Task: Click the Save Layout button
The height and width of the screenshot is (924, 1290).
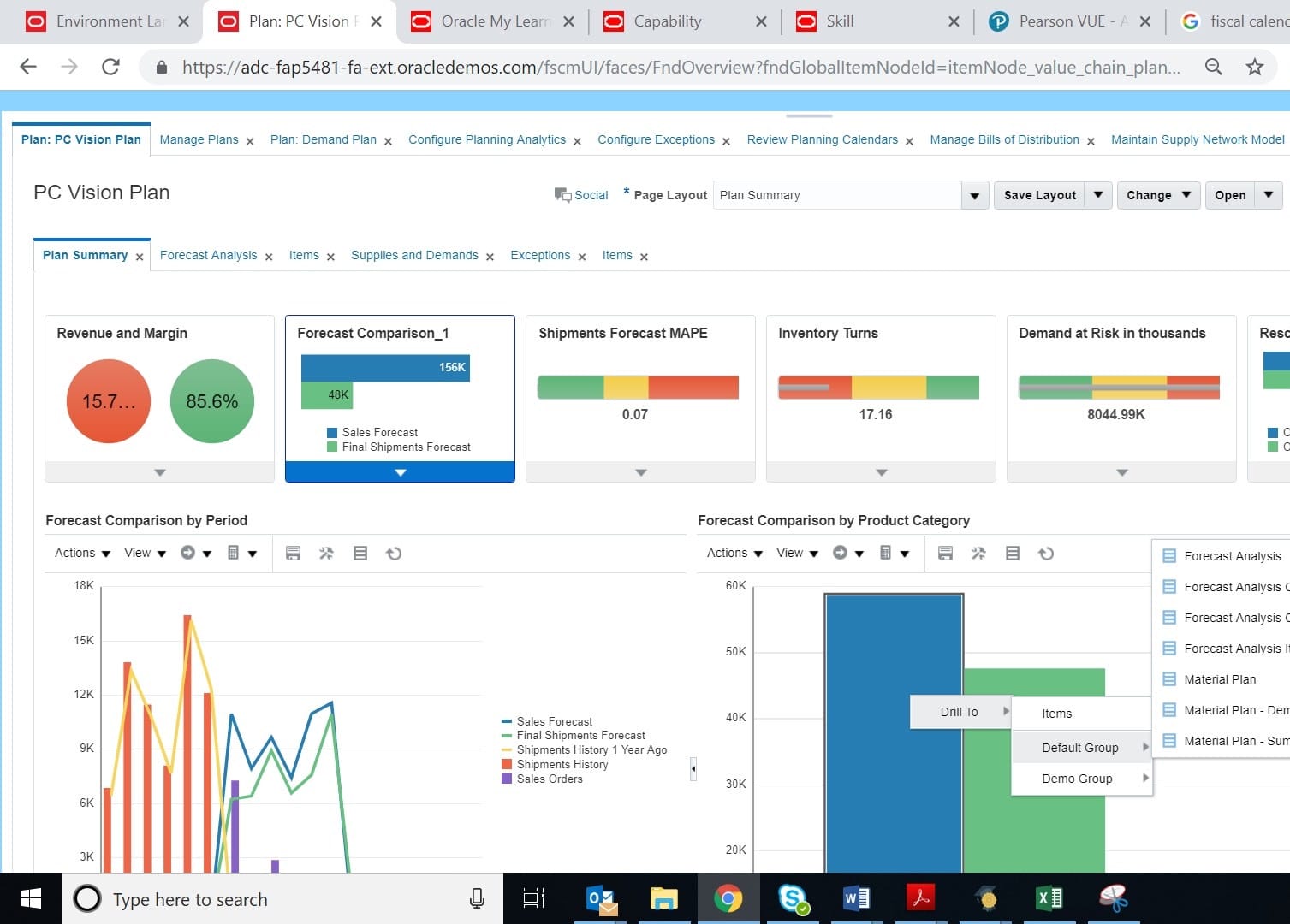Action: coord(1039,195)
